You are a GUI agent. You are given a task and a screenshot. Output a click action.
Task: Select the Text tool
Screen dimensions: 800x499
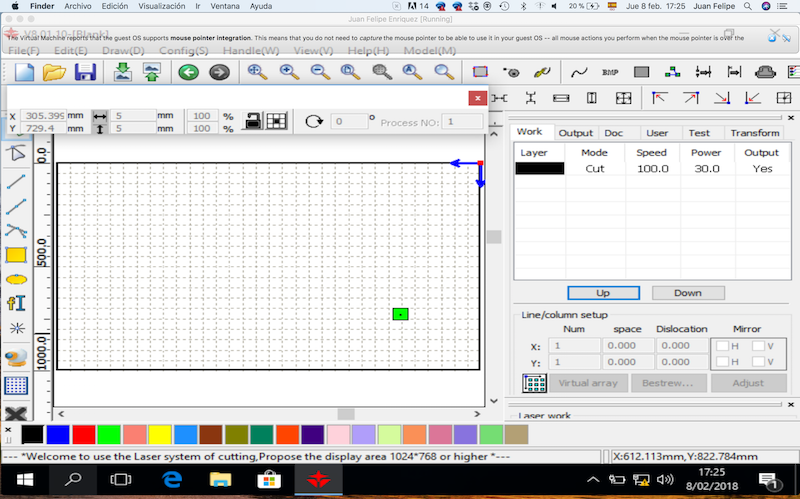[x=16, y=304]
